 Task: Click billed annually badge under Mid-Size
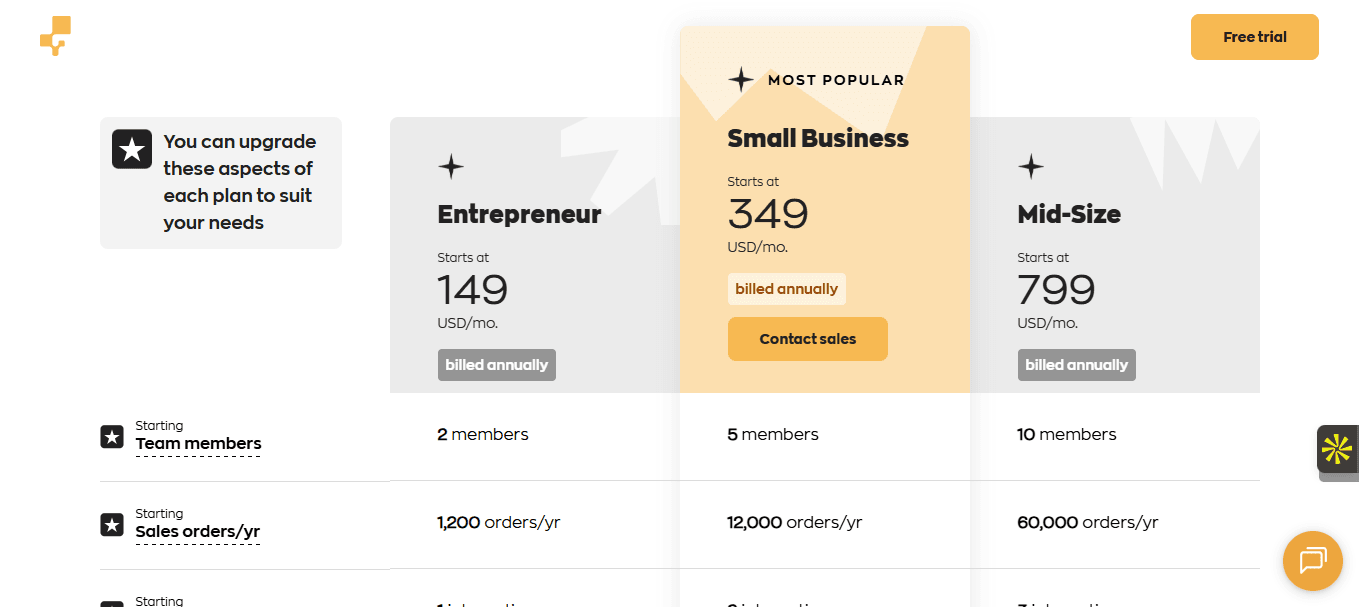[1076, 365]
